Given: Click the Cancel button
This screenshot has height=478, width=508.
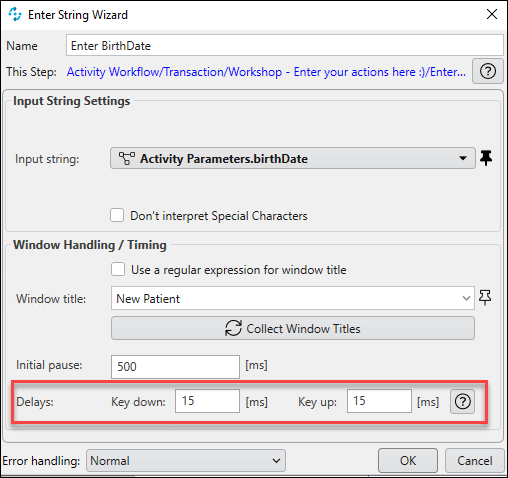Looking at the screenshot, I should (x=475, y=461).
